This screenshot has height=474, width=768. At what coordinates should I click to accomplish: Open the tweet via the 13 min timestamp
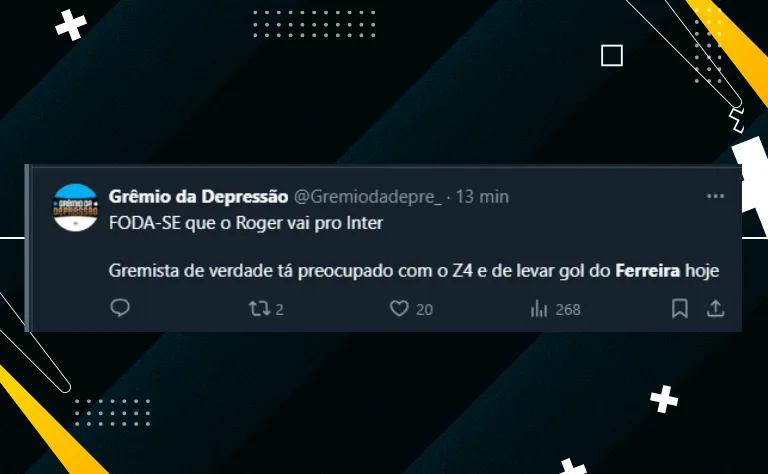(x=482, y=196)
